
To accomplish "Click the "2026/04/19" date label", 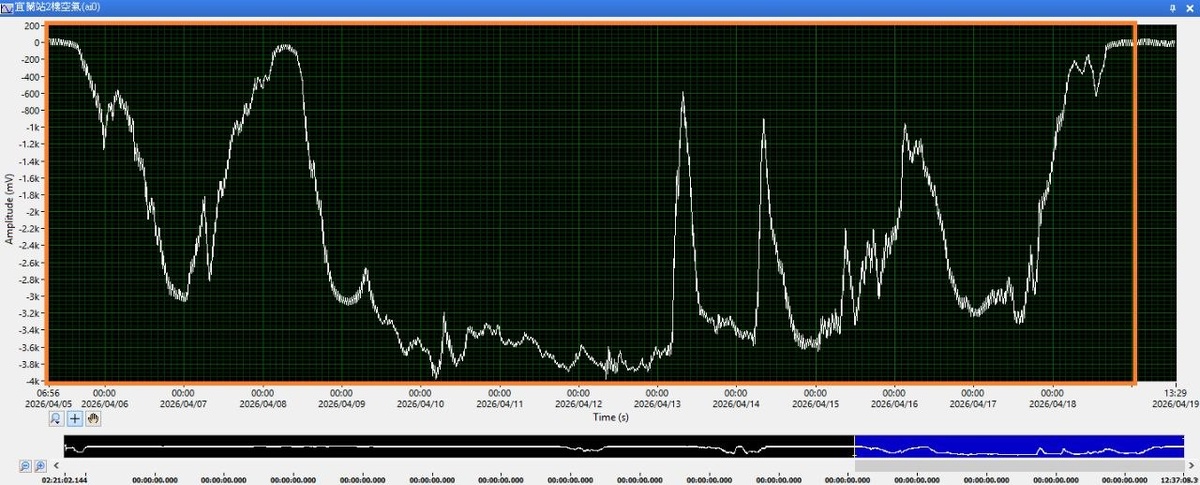I will click(x=1176, y=403).
